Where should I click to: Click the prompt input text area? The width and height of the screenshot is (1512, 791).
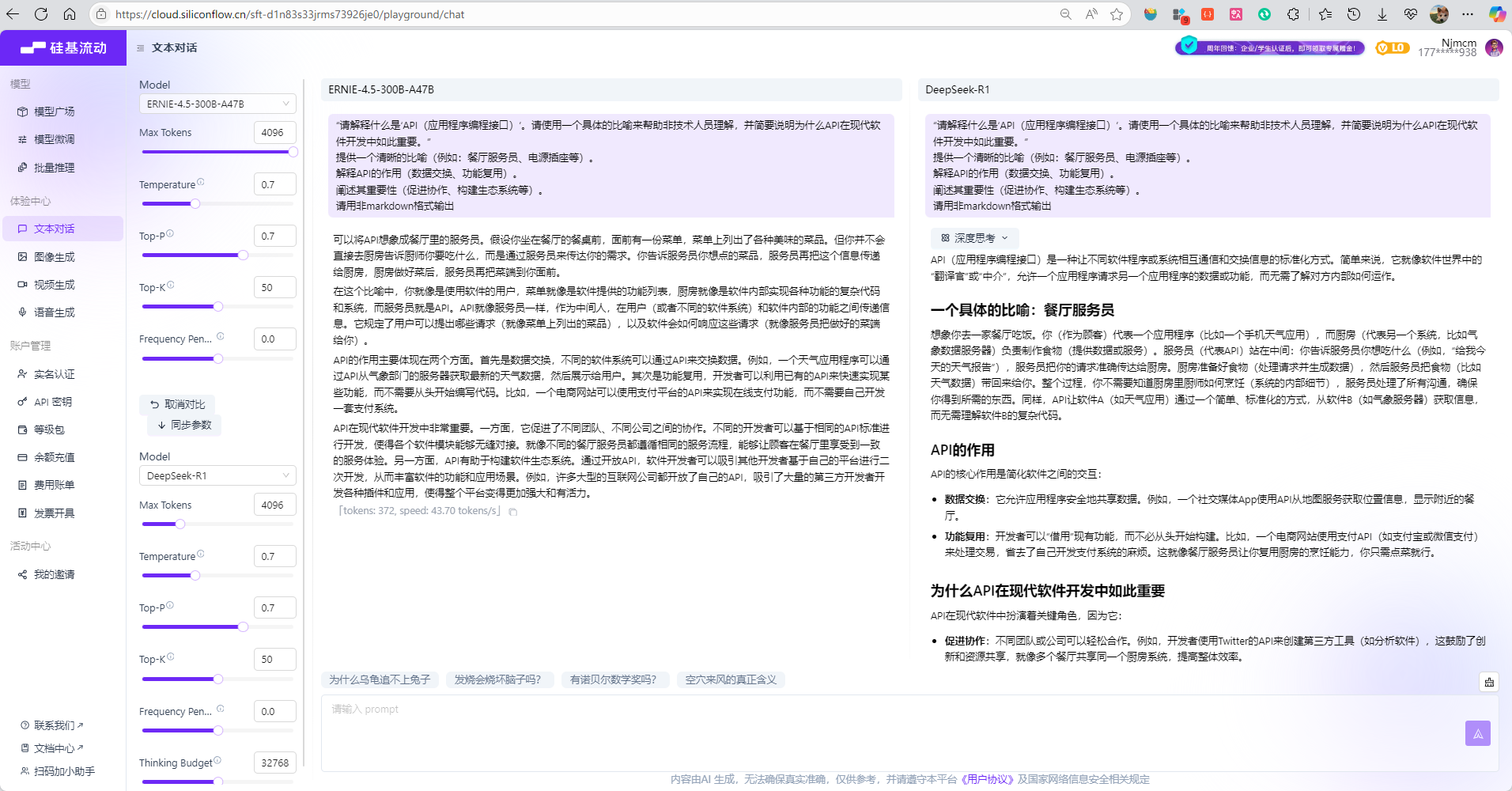(909, 733)
